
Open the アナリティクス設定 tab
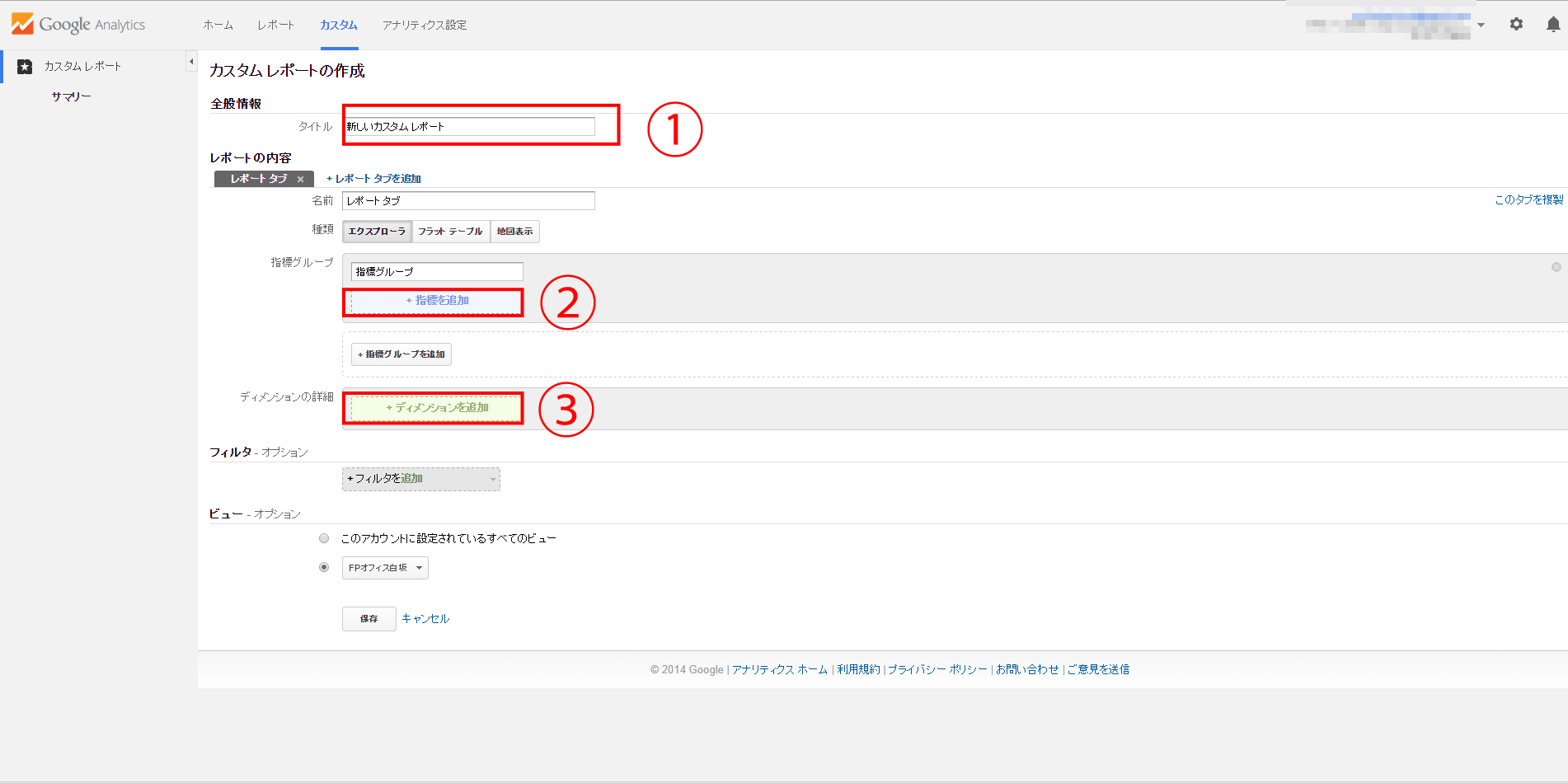click(424, 25)
